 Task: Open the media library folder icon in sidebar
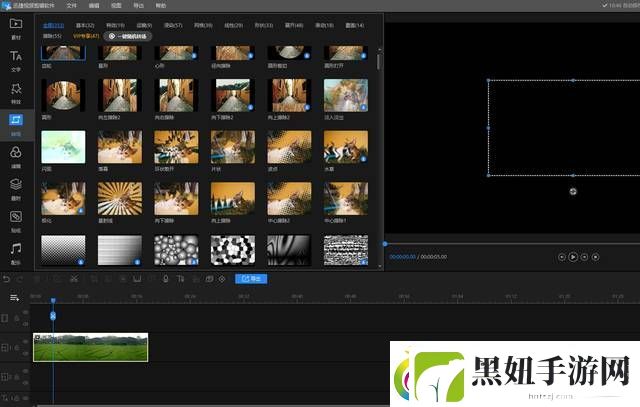[x=16, y=24]
